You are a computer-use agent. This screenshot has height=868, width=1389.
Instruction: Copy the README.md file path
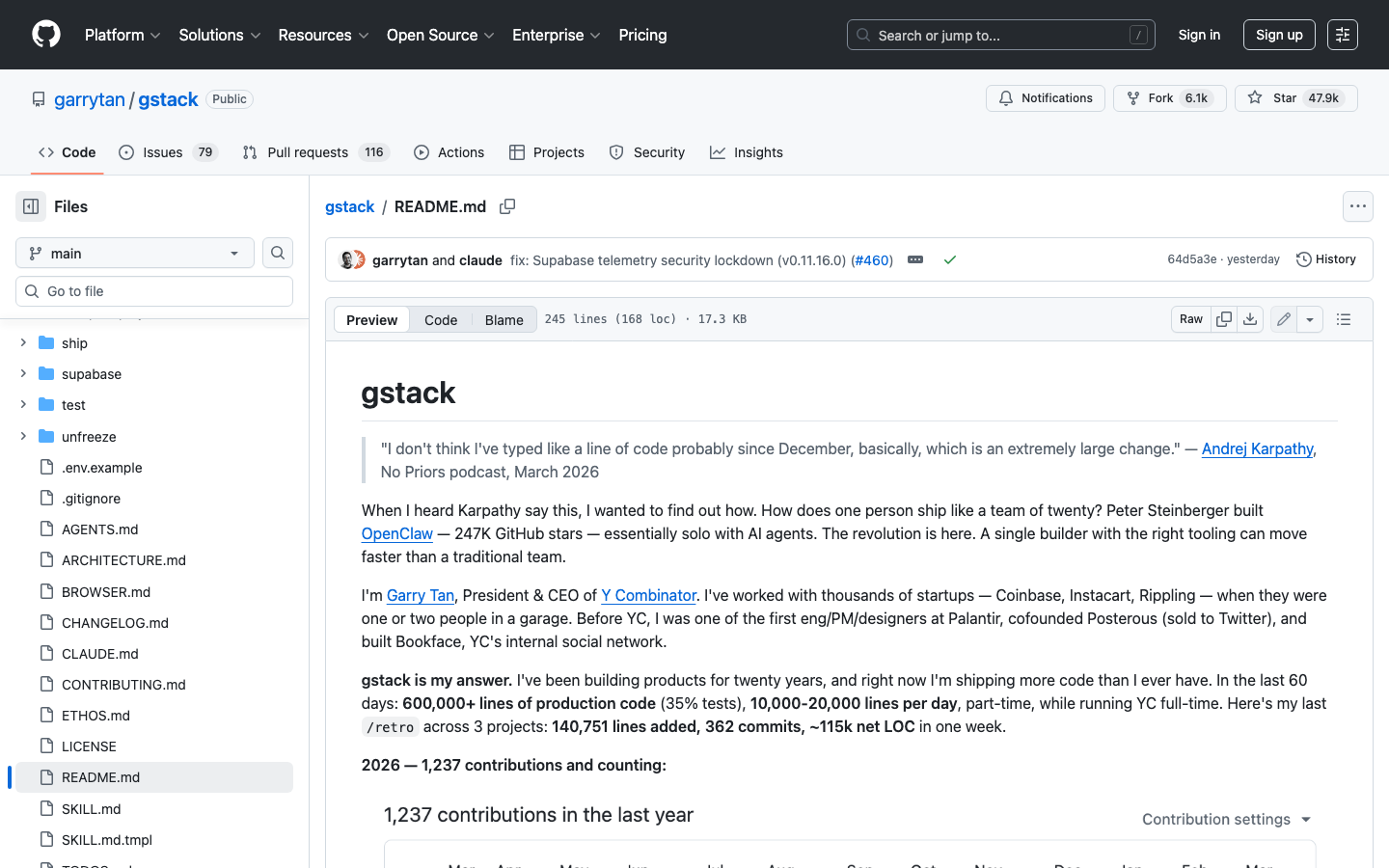pos(507,206)
